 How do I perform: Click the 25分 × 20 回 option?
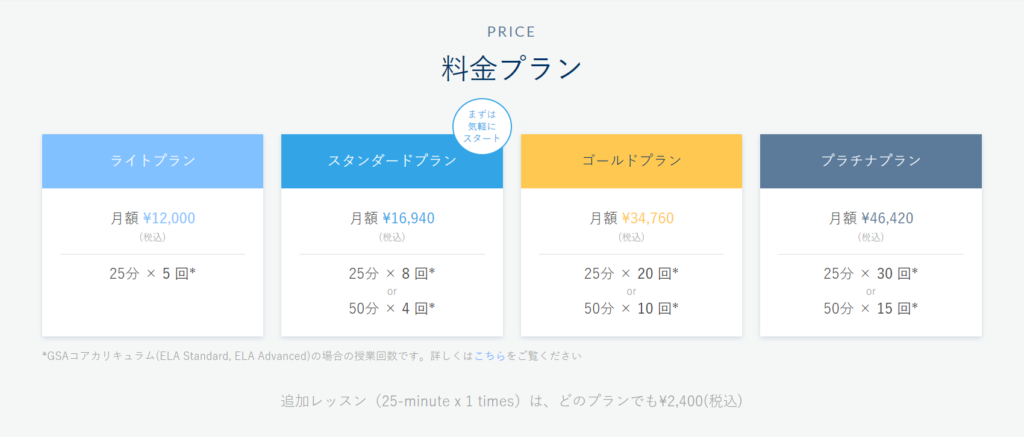[632, 274]
